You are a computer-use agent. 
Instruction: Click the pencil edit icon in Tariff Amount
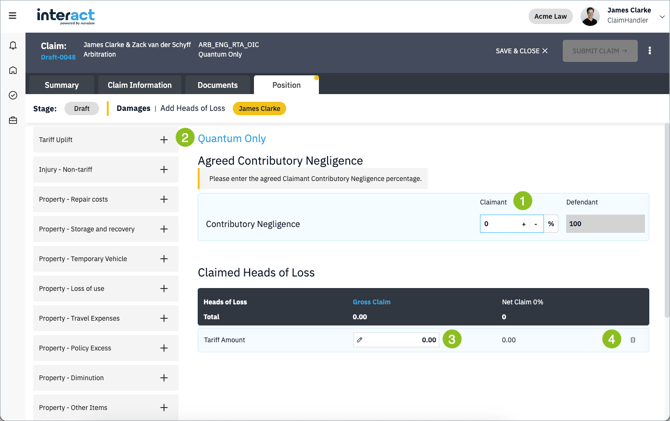point(360,340)
